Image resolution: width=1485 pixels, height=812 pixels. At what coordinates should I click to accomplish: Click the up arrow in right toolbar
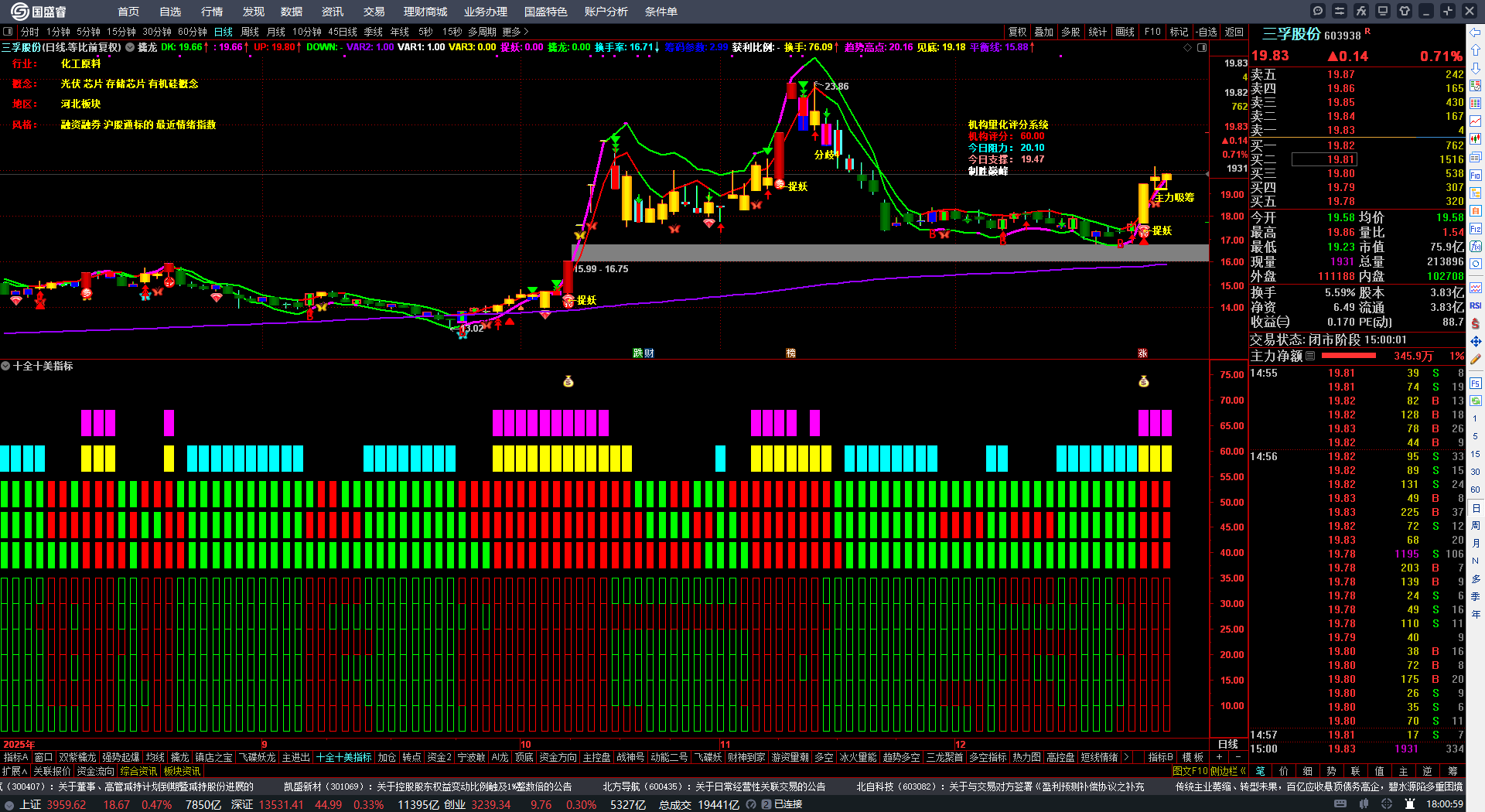[x=1476, y=50]
